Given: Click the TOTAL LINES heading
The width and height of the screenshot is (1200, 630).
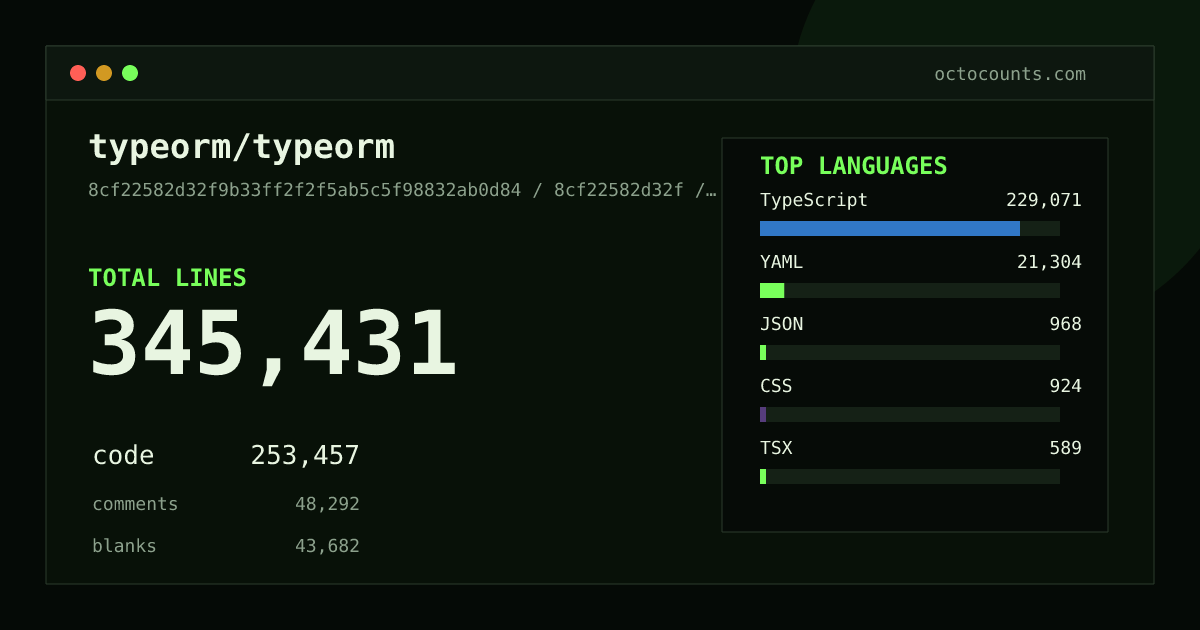Looking at the screenshot, I should tap(167, 278).
